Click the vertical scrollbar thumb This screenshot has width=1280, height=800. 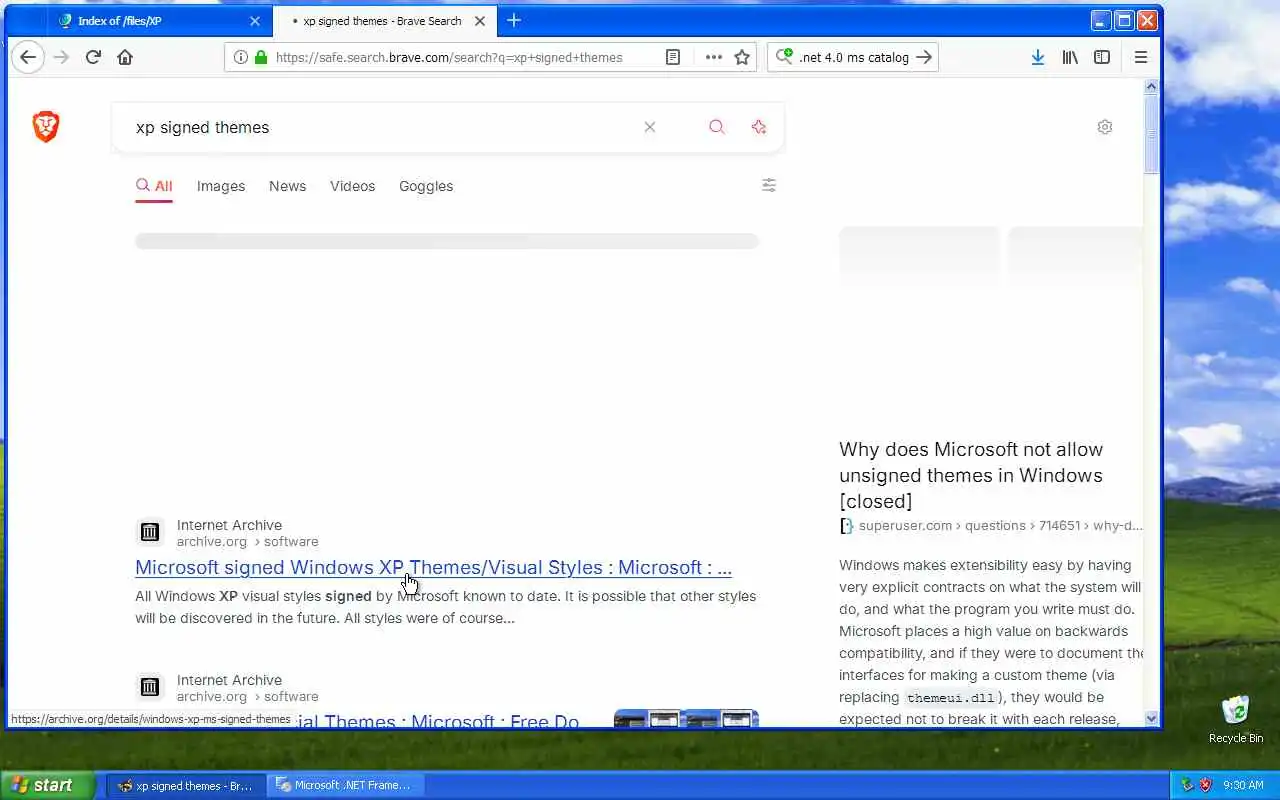tap(1151, 135)
